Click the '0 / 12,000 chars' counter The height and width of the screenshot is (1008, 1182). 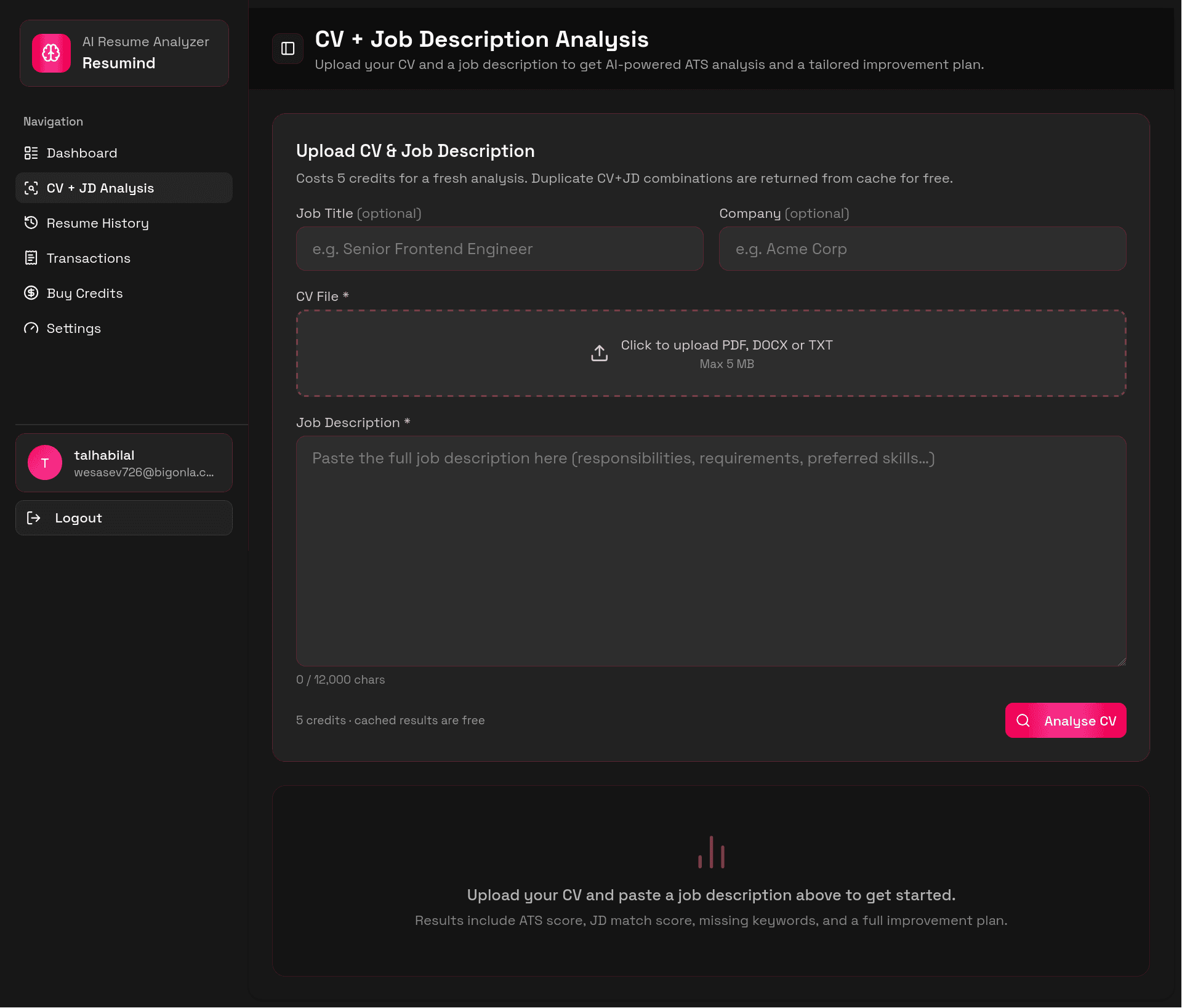[340, 679]
